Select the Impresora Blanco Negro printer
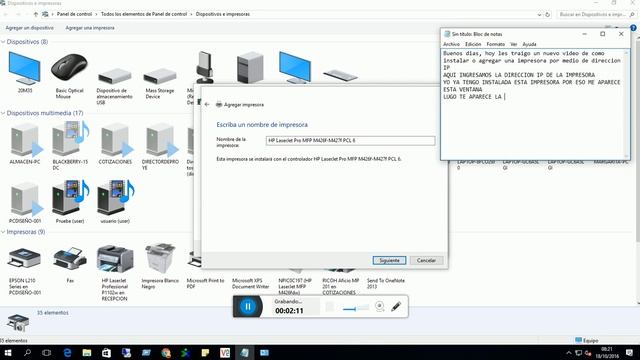This screenshot has width=640, height=360. click(x=160, y=259)
